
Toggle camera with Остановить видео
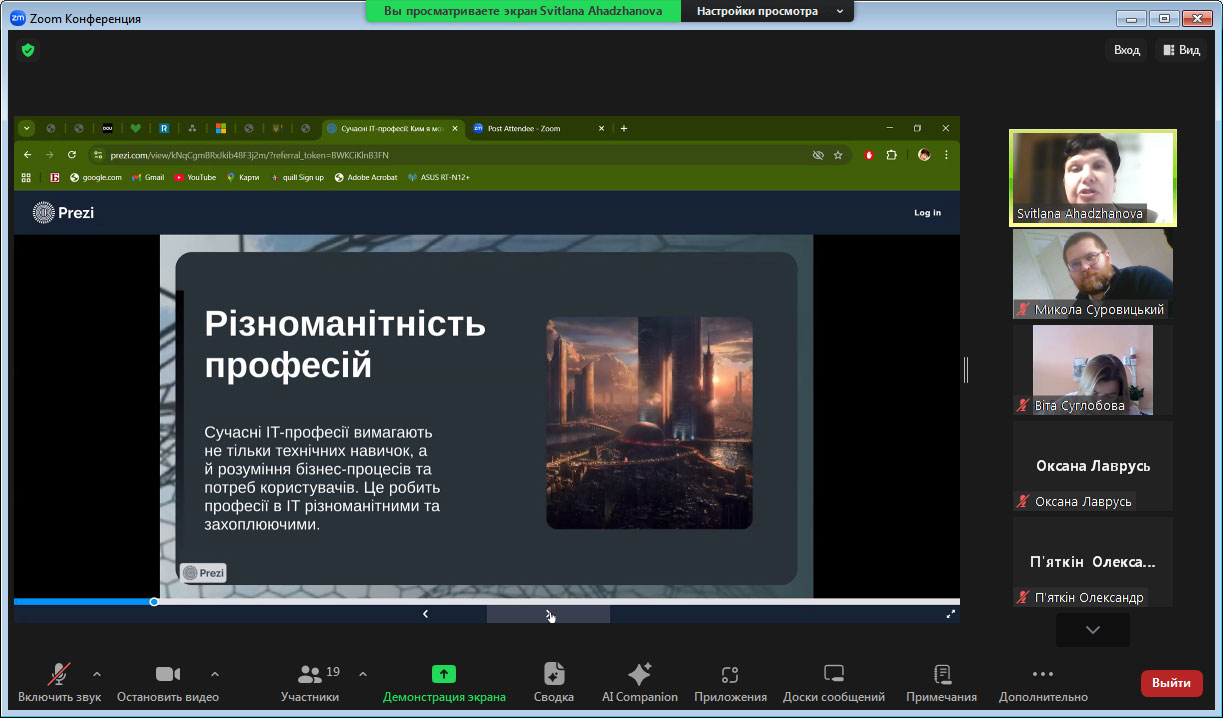pos(167,674)
